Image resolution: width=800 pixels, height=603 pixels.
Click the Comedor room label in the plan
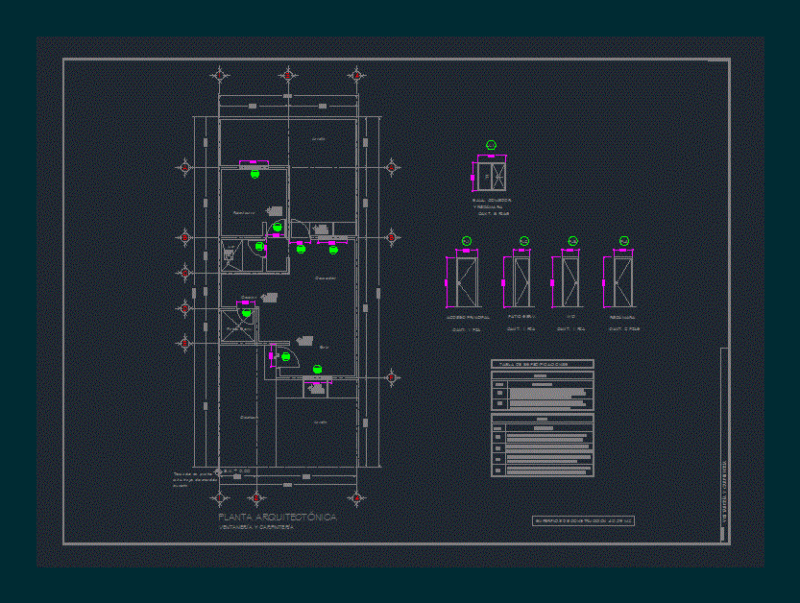pyautogui.click(x=326, y=278)
